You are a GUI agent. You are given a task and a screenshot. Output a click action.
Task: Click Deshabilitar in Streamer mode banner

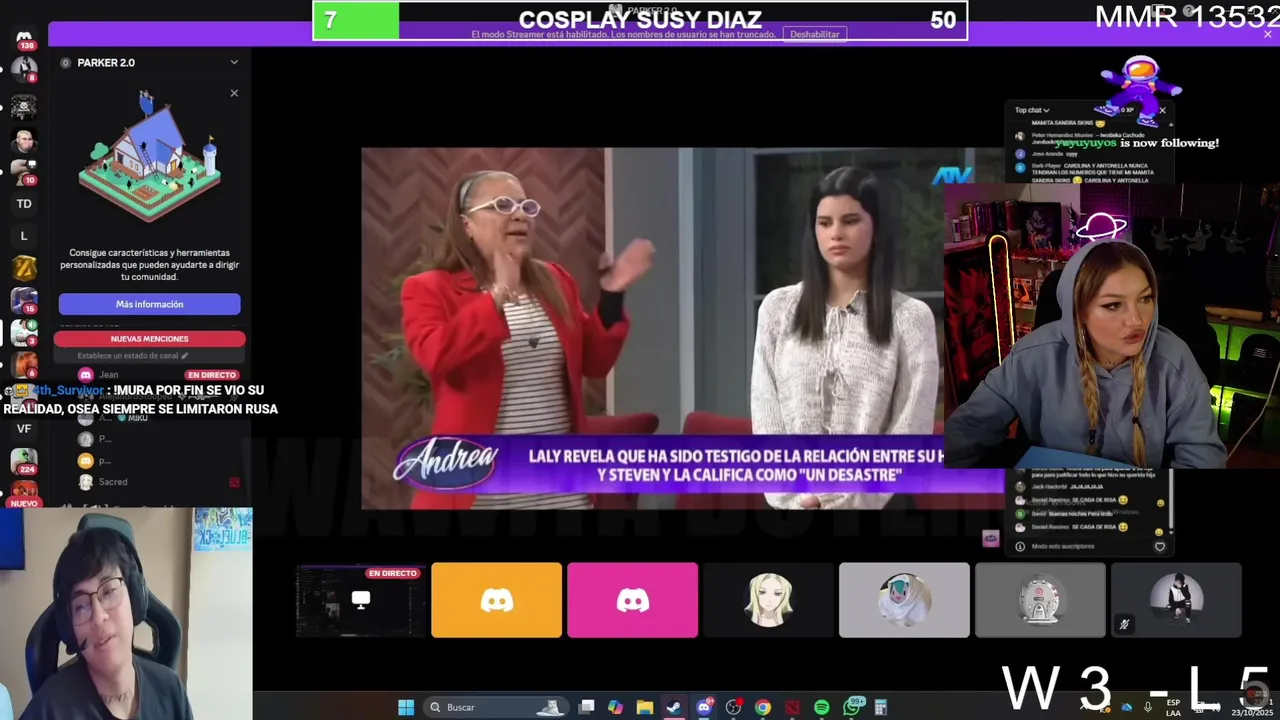coord(815,34)
